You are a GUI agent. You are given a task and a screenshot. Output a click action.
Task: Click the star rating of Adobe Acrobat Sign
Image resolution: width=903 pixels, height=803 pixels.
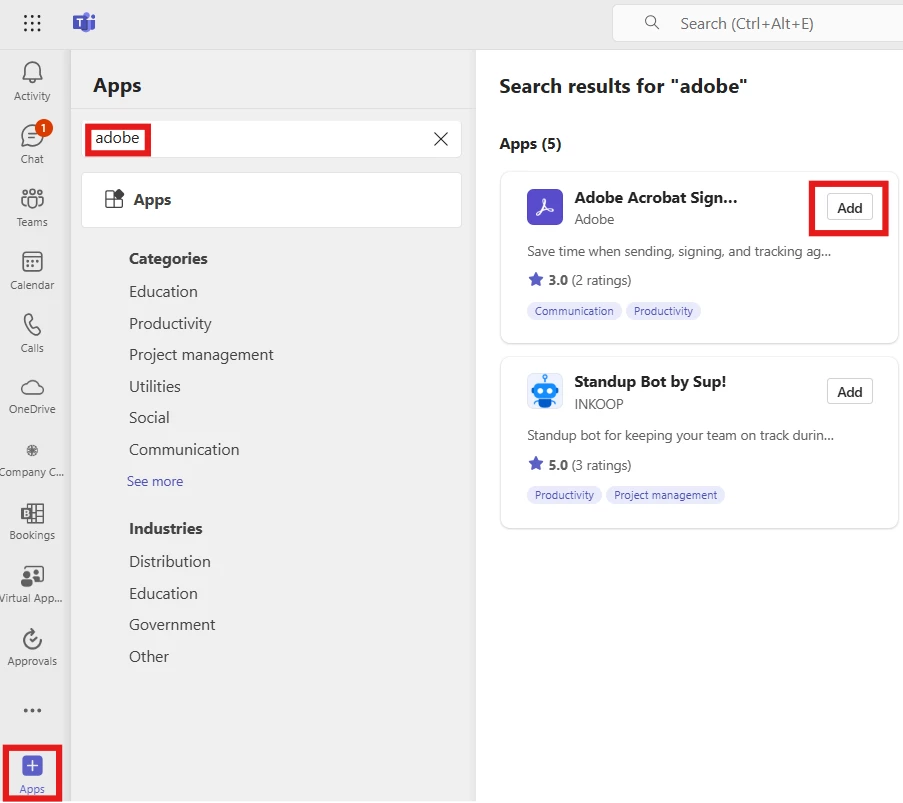coord(579,280)
